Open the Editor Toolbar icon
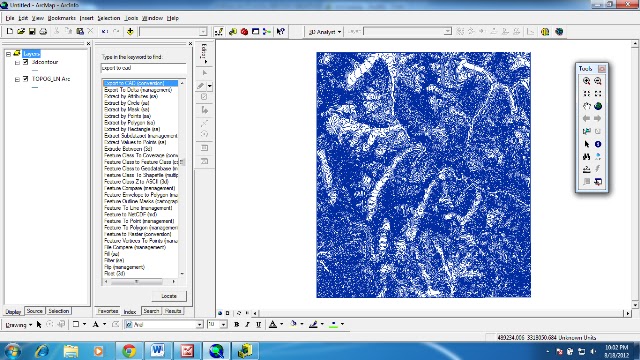640x360 pixels. pyautogui.click(x=219, y=31)
